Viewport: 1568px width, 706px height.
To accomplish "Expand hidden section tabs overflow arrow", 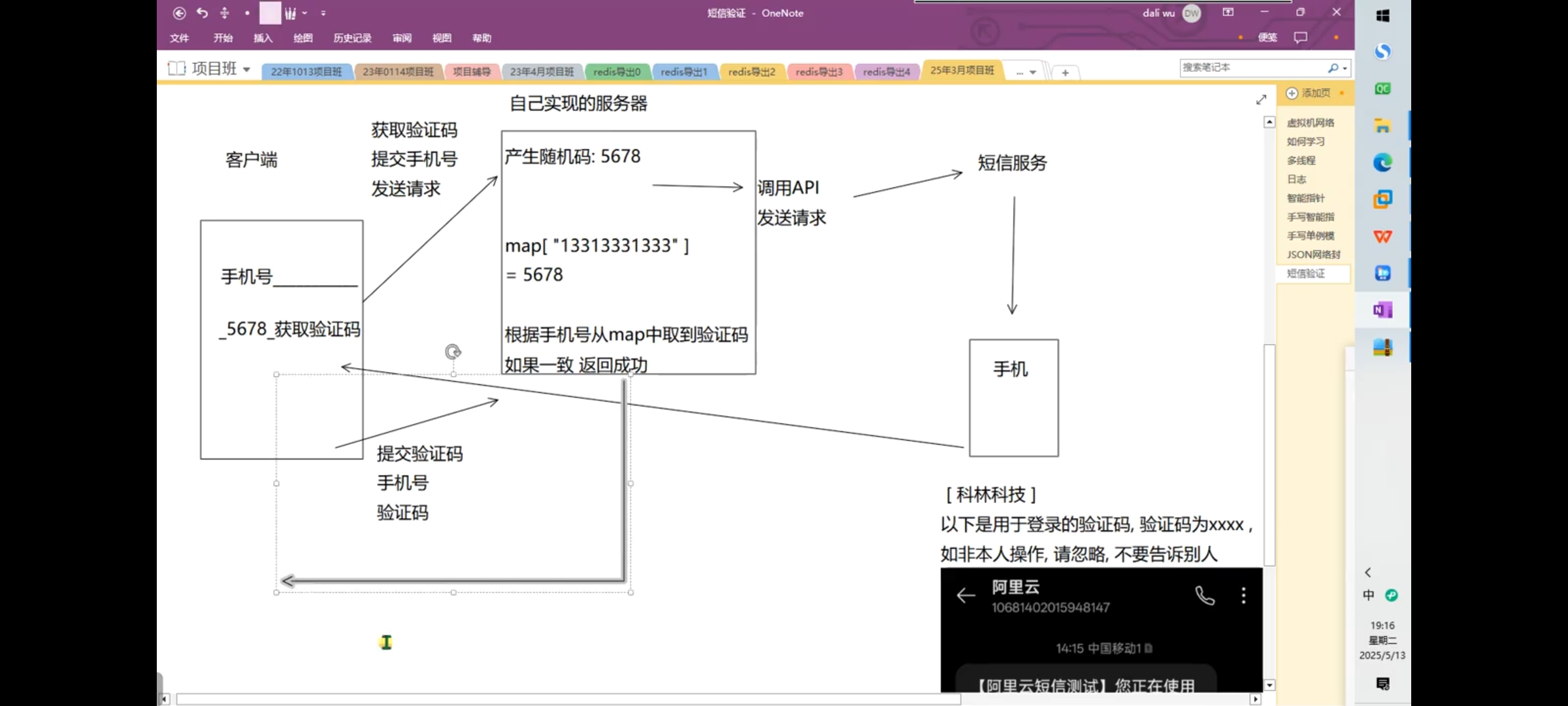I will point(1033,73).
